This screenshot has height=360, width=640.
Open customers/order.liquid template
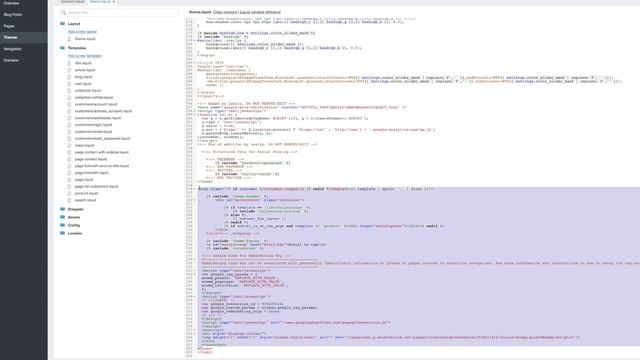(x=93, y=132)
